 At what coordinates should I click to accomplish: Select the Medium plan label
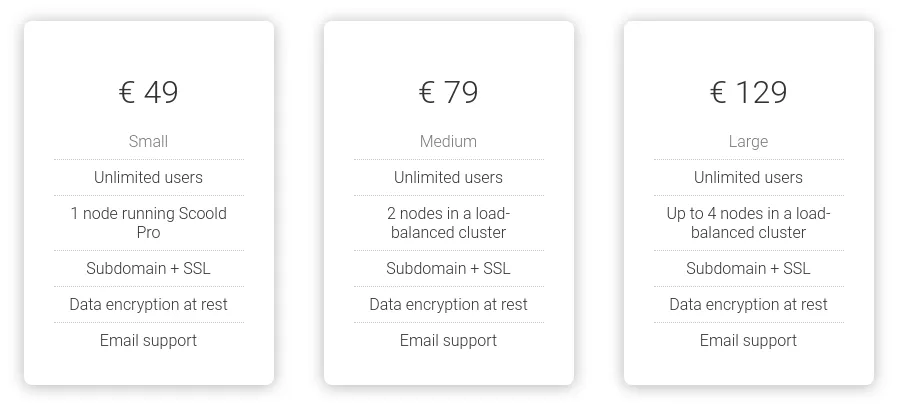point(448,141)
